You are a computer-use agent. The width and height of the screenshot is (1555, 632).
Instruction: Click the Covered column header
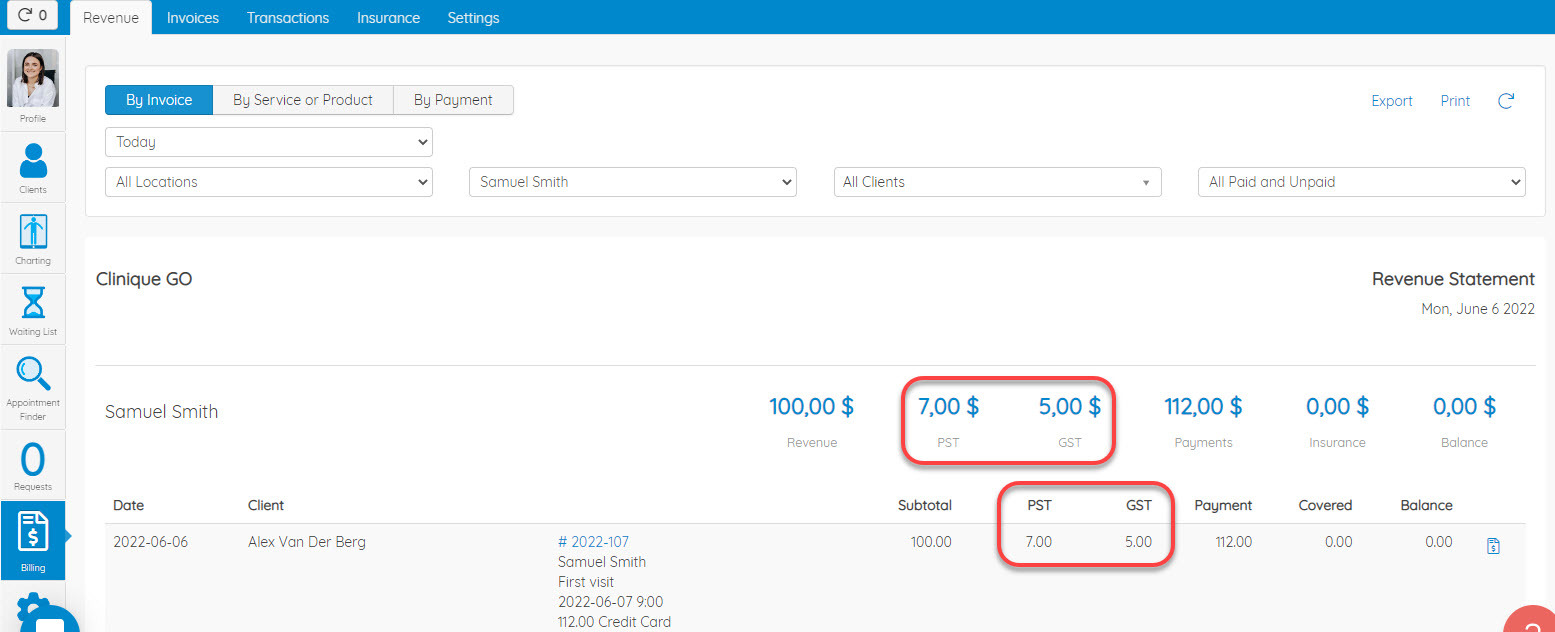1325,505
